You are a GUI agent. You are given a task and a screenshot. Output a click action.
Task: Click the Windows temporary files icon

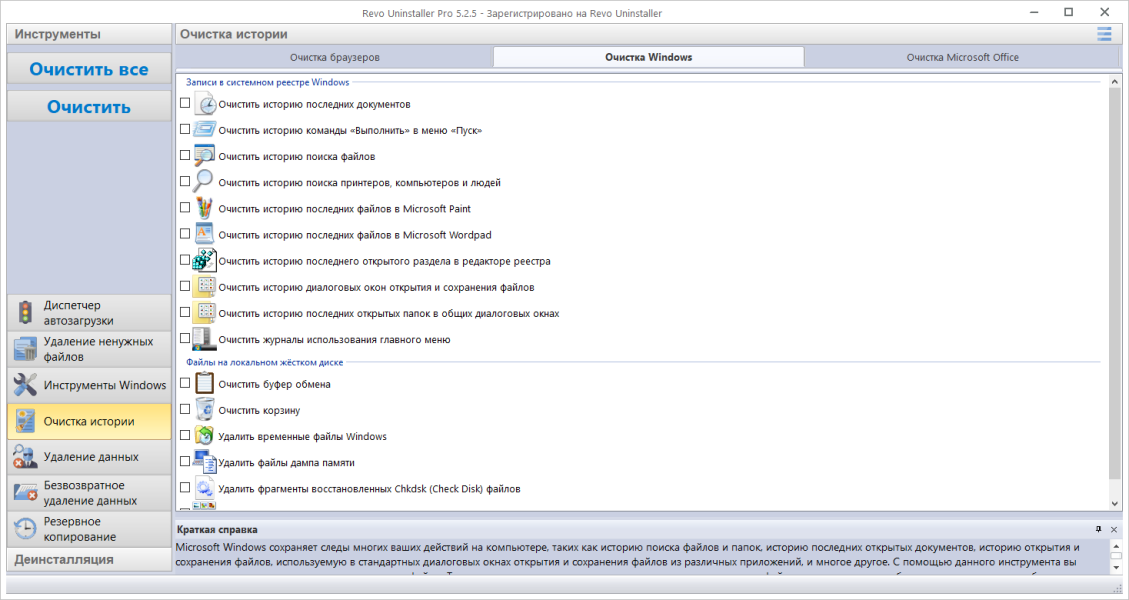205,436
